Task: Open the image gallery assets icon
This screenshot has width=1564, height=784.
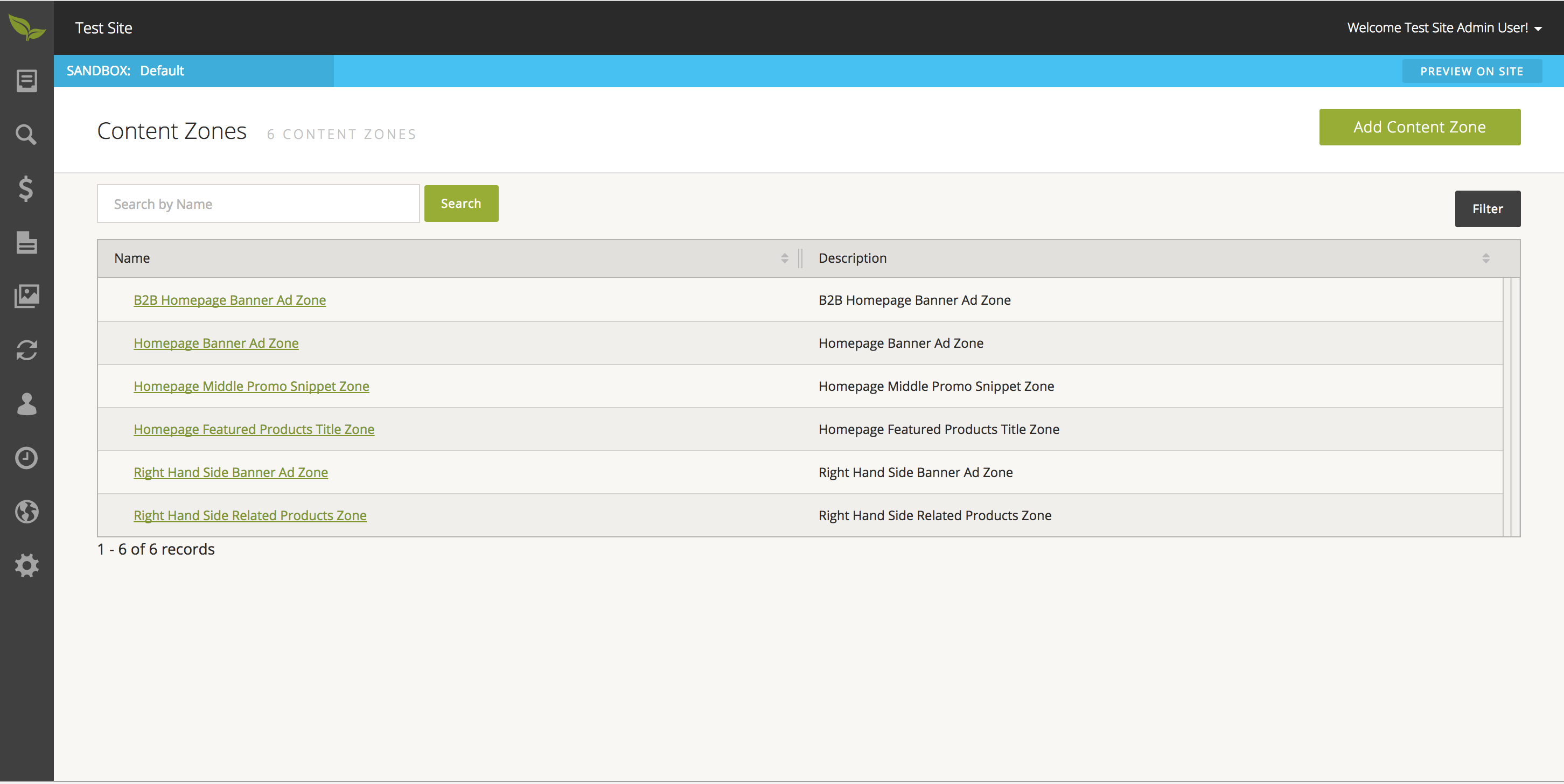Action: 27,296
